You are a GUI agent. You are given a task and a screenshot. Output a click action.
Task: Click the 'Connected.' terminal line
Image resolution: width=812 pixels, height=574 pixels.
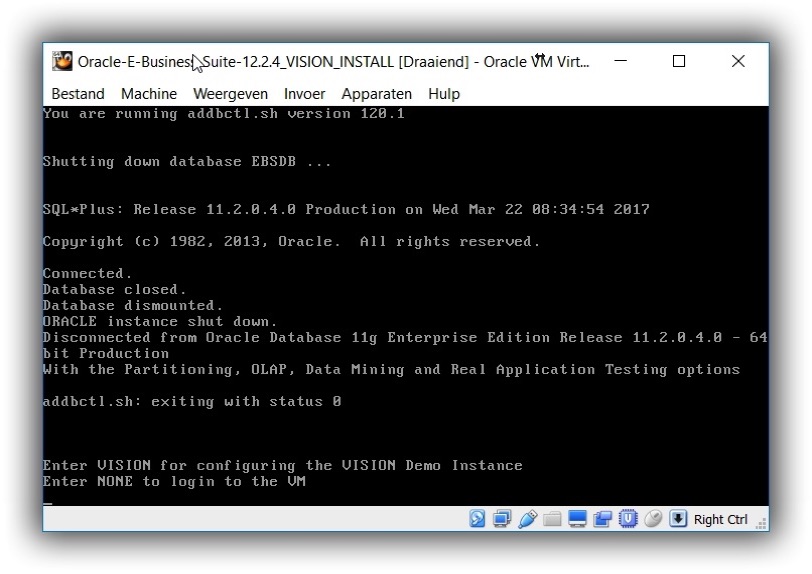coord(88,274)
